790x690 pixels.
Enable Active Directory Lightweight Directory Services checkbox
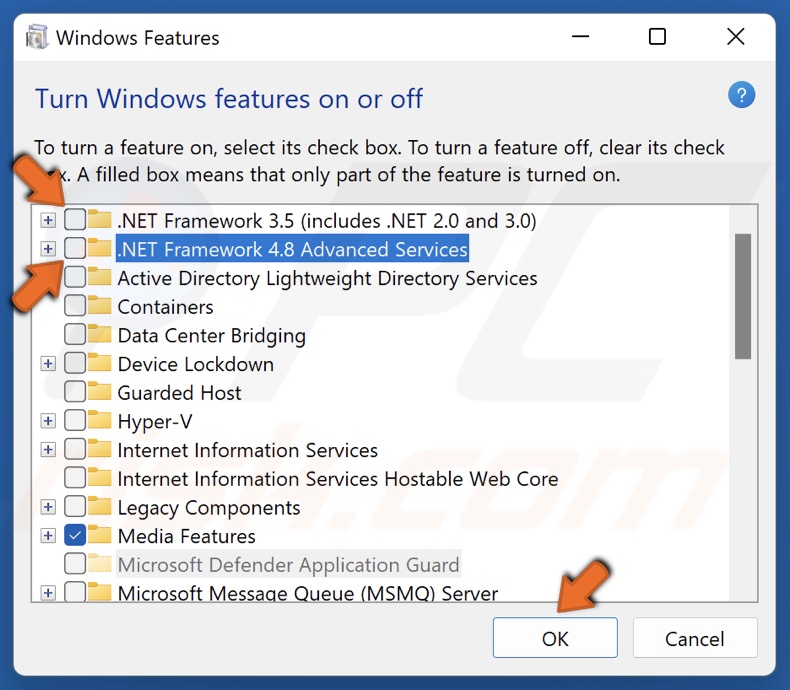(75, 277)
